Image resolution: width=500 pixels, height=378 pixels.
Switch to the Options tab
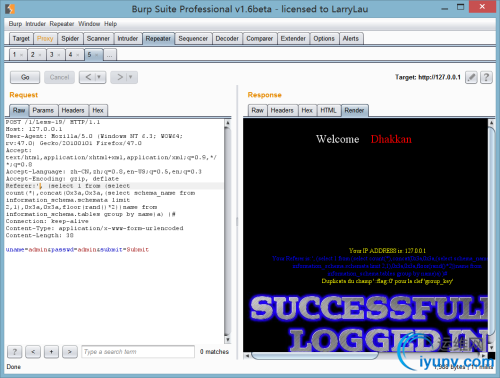tap(324, 39)
